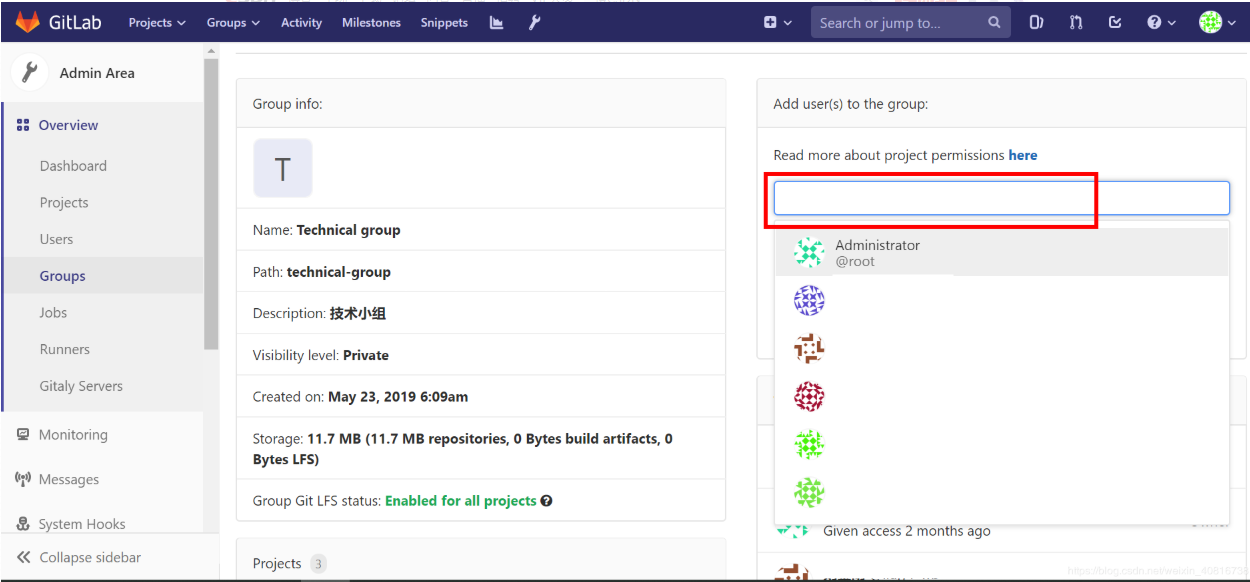
Task: Click the Name: Technical group text
Action: pyautogui.click(x=327, y=230)
